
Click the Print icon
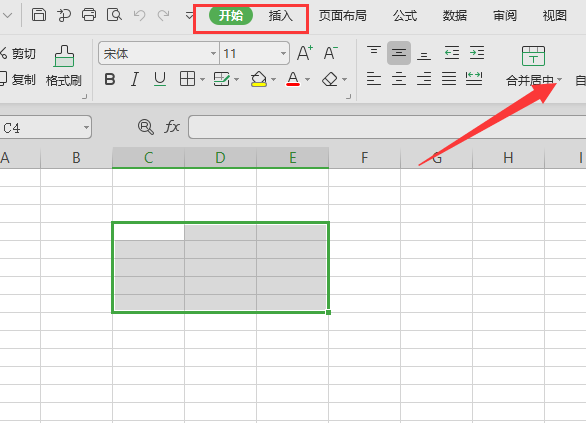(x=89, y=15)
